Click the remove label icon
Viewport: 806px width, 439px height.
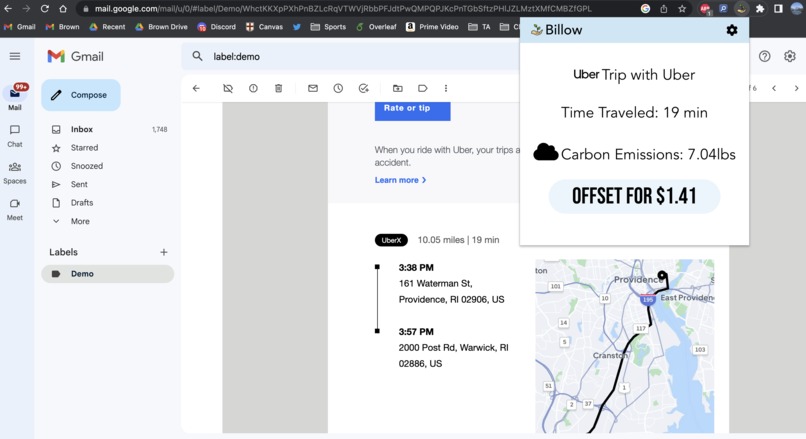tap(228, 88)
